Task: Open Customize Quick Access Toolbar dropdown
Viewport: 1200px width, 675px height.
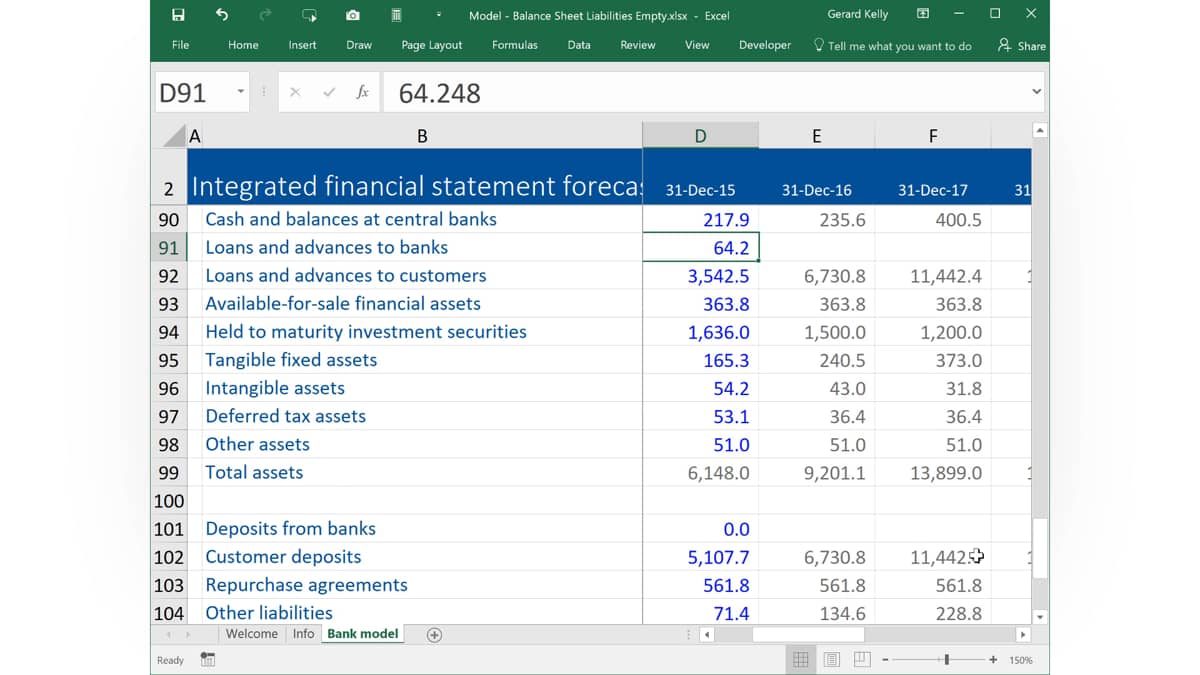Action: [x=439, y=15]
